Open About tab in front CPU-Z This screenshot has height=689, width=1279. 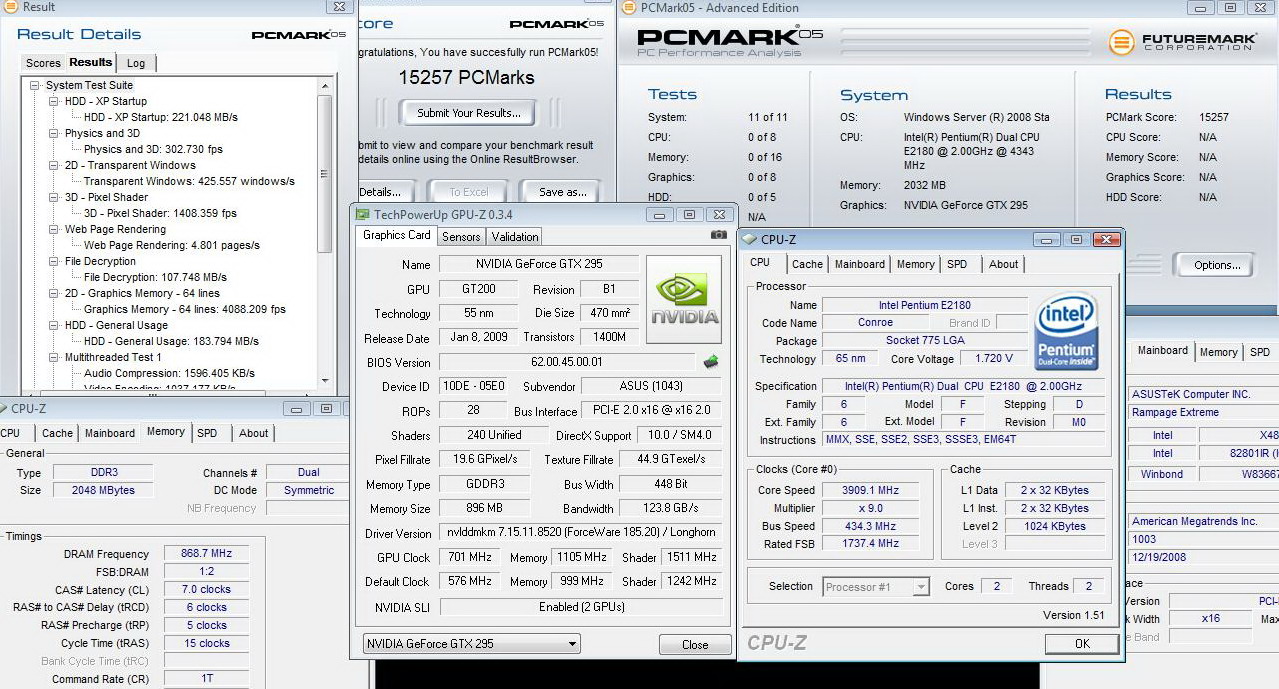[1003, 264]
